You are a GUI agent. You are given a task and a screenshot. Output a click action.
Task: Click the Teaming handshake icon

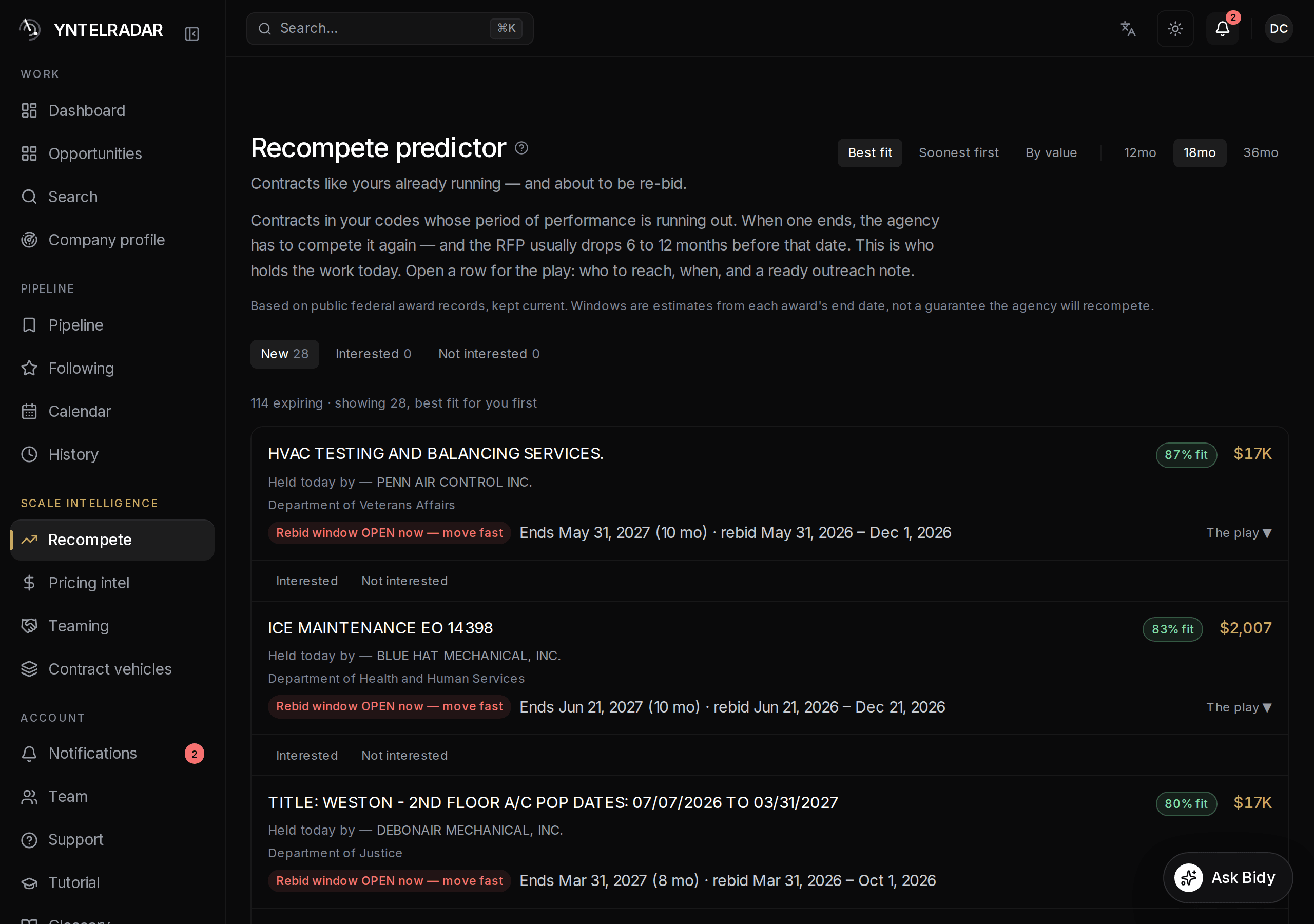pos(29,626)
